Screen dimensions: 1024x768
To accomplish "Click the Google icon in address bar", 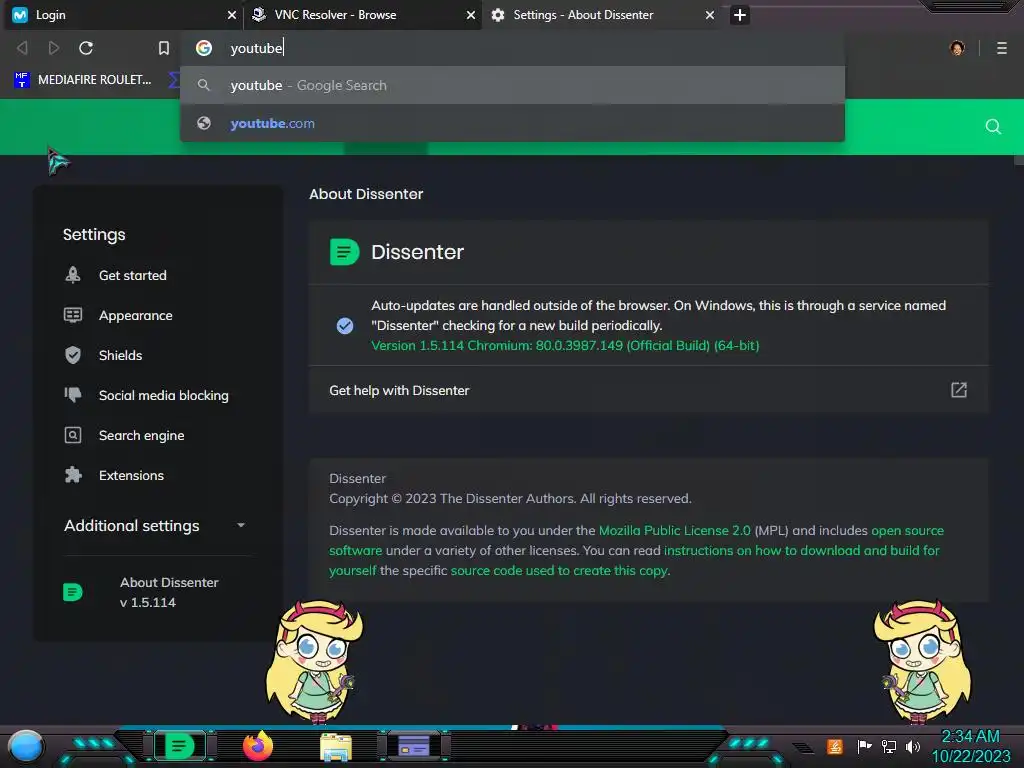I will (x=204, y=48).
